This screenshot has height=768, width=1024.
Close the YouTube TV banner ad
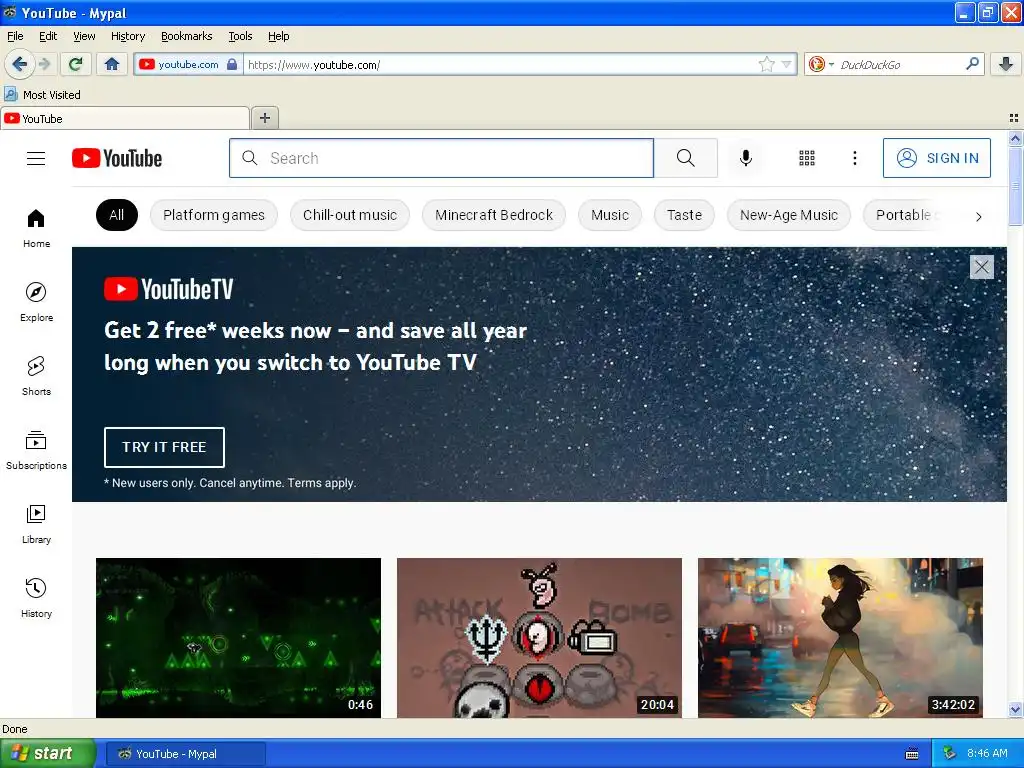coord(982,266)
